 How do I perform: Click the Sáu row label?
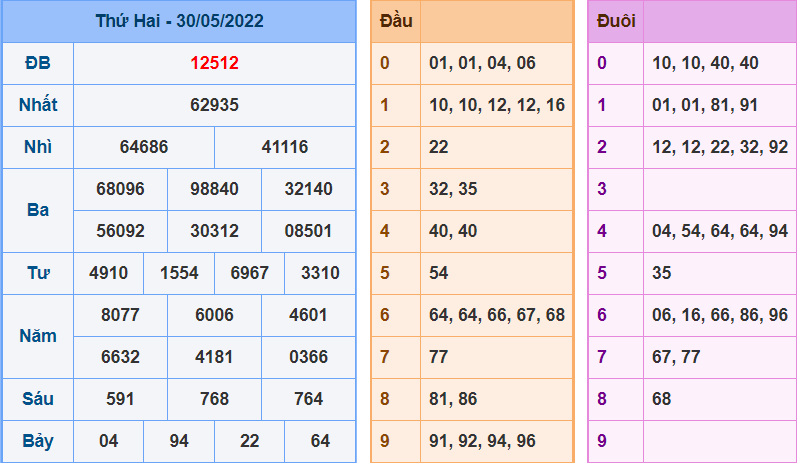pos(38,399)
